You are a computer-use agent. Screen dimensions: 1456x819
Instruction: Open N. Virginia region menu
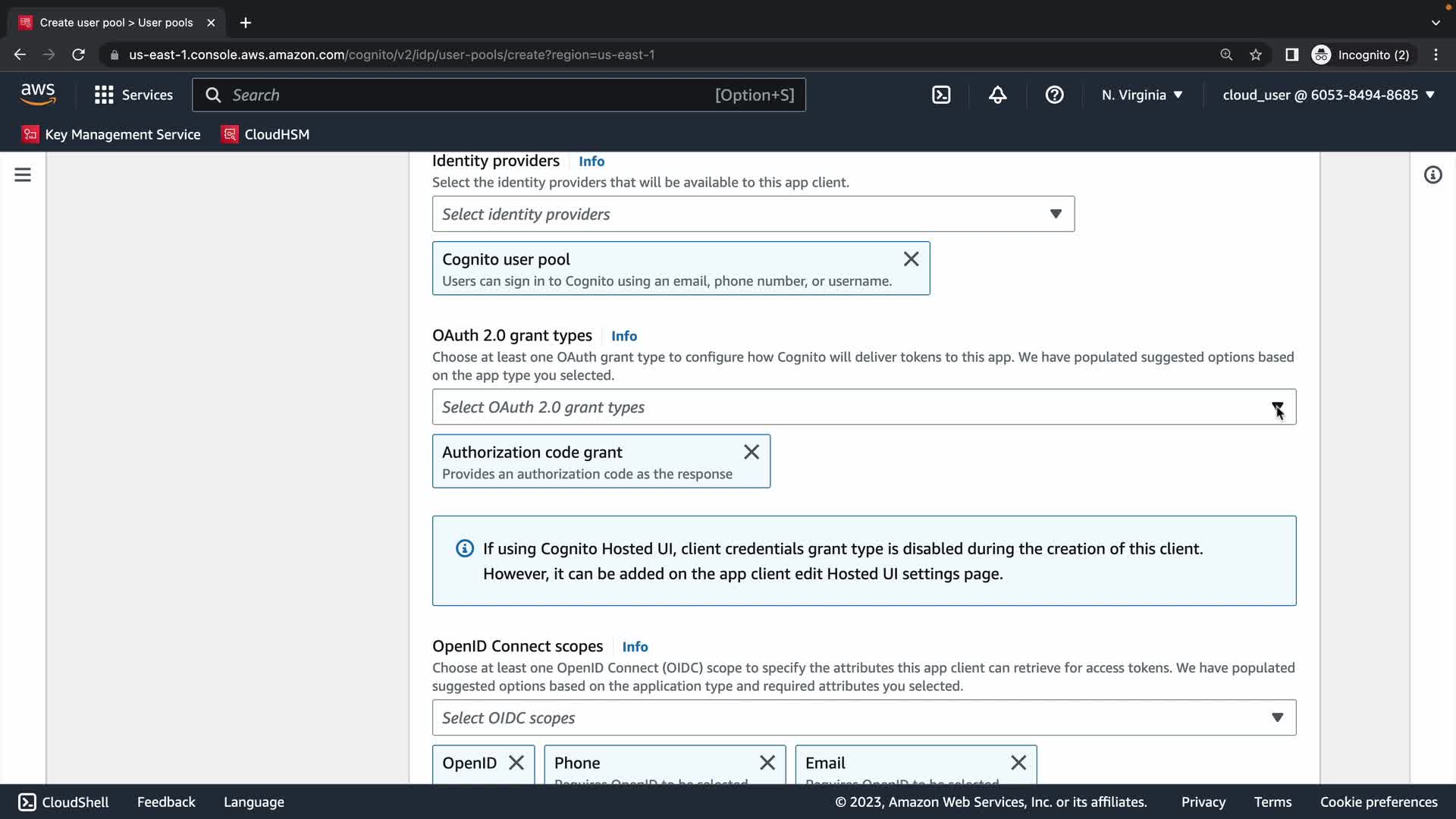tap(1141, 95)
